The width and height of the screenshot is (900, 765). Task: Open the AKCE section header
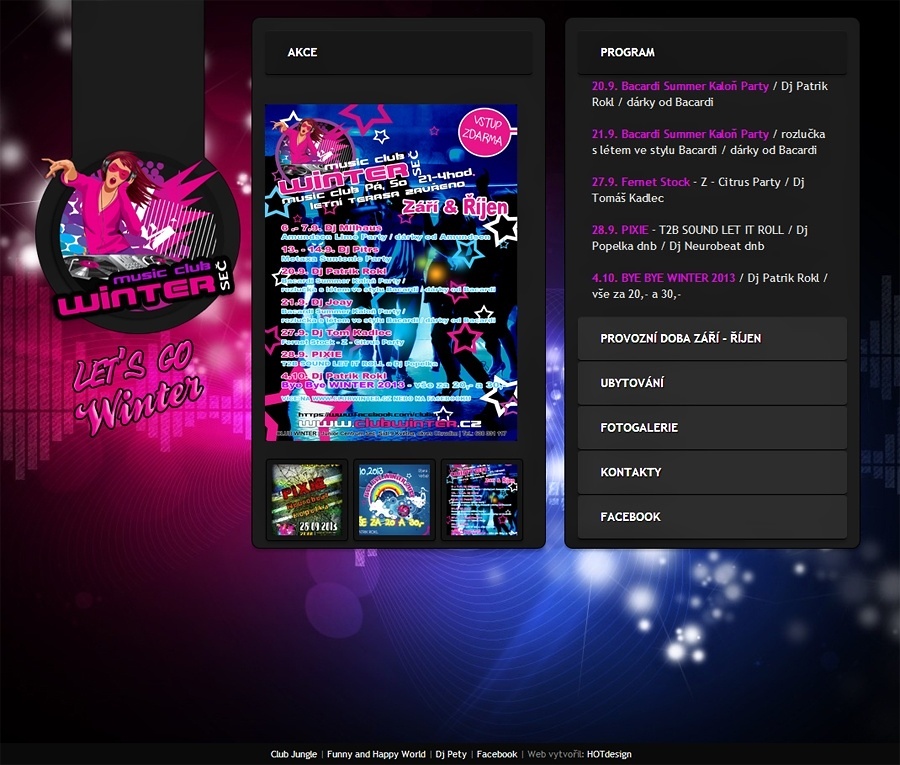pos(398,52)
